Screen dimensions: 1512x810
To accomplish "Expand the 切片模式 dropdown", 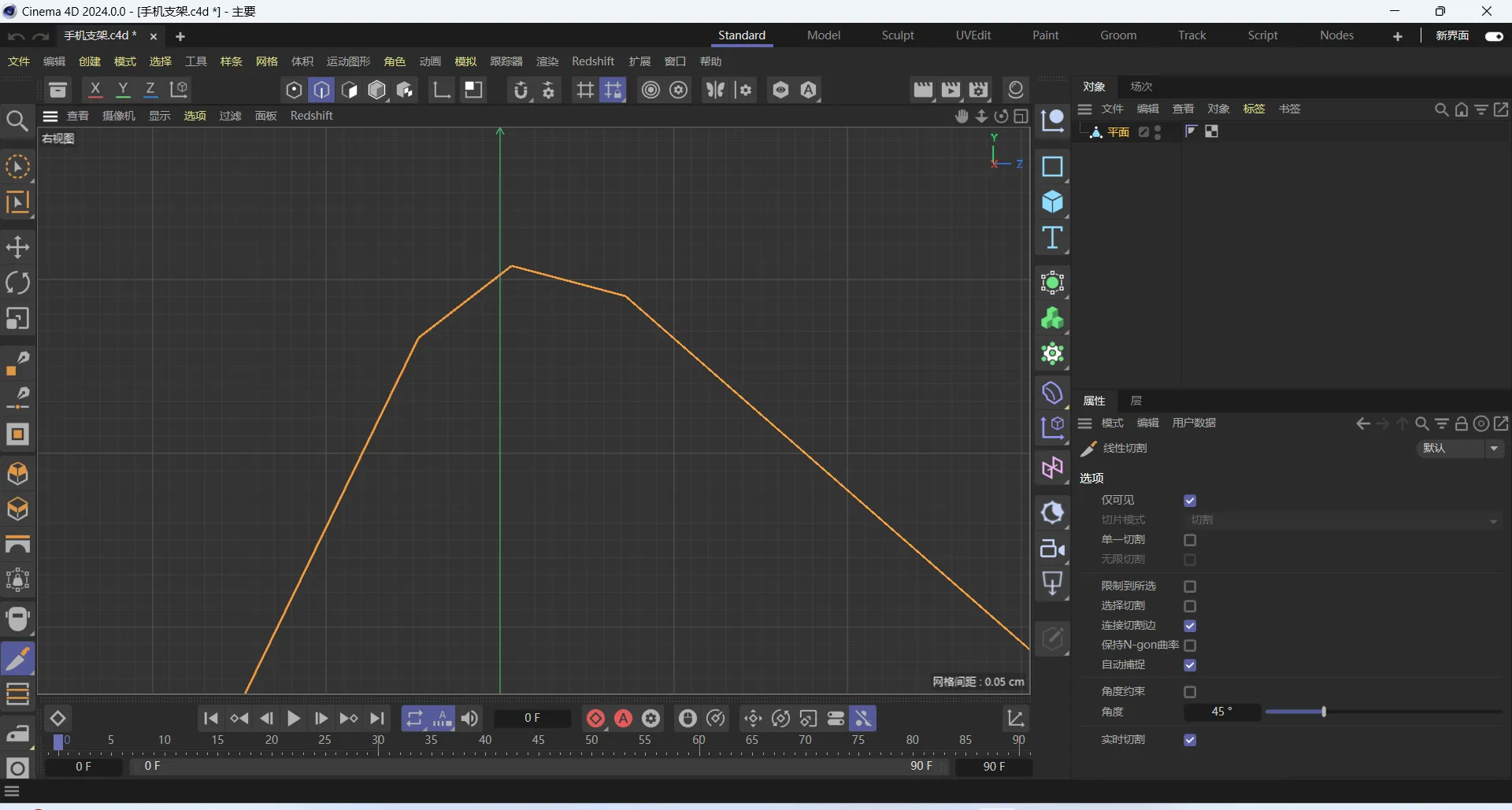I will (1343, 520).
